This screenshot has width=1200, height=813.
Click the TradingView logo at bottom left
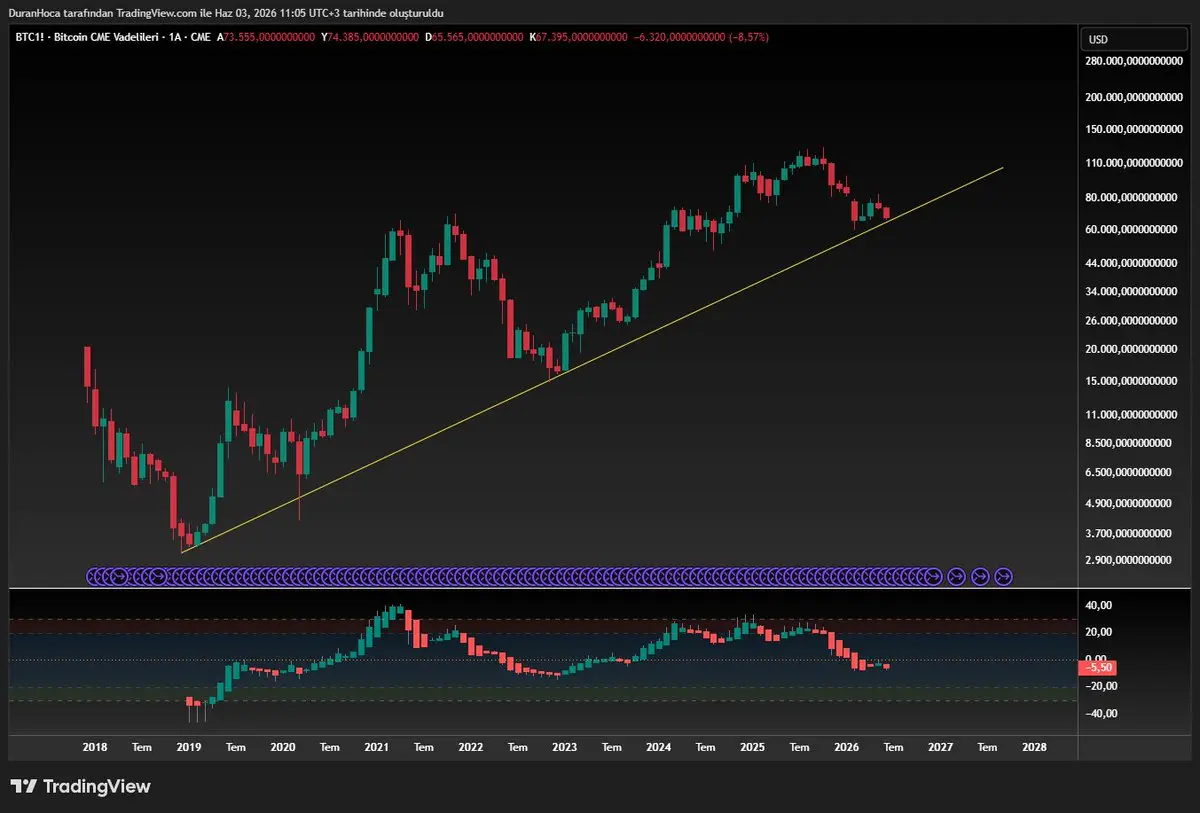click(x=80, y=787)
